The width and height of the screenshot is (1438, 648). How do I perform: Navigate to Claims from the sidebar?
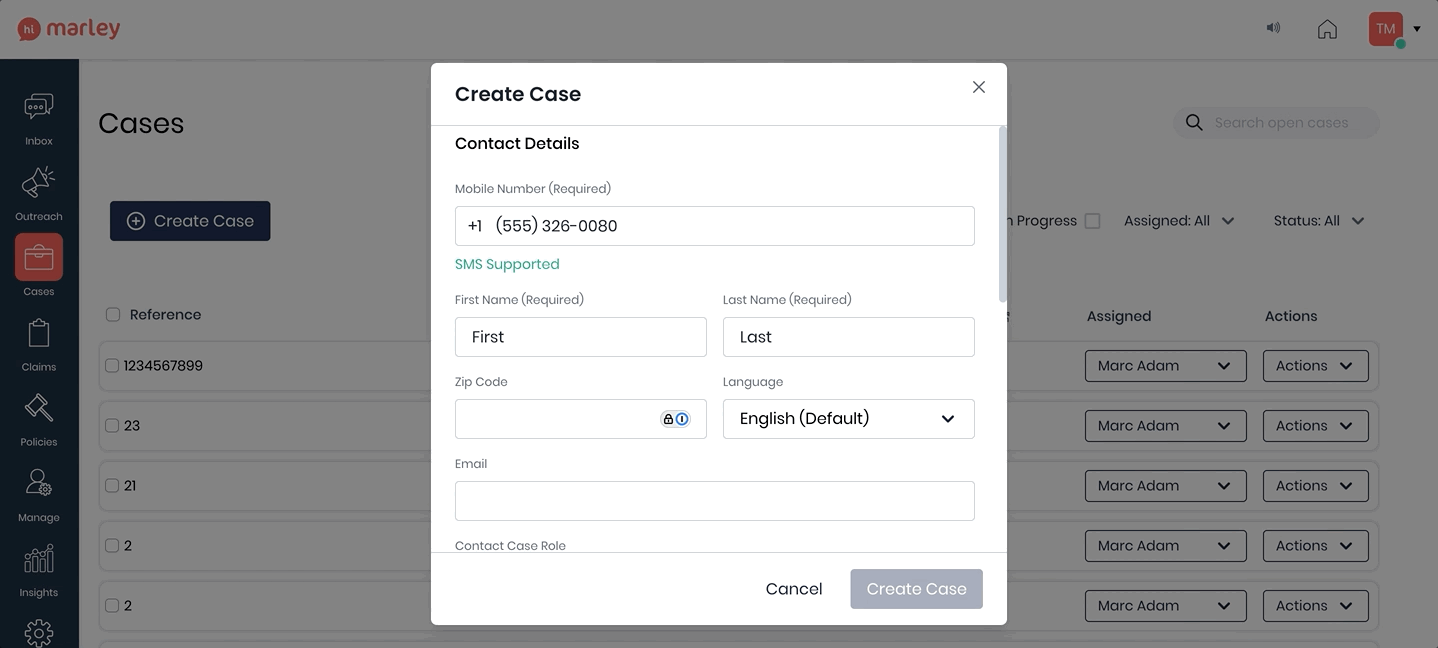(38, 340)
